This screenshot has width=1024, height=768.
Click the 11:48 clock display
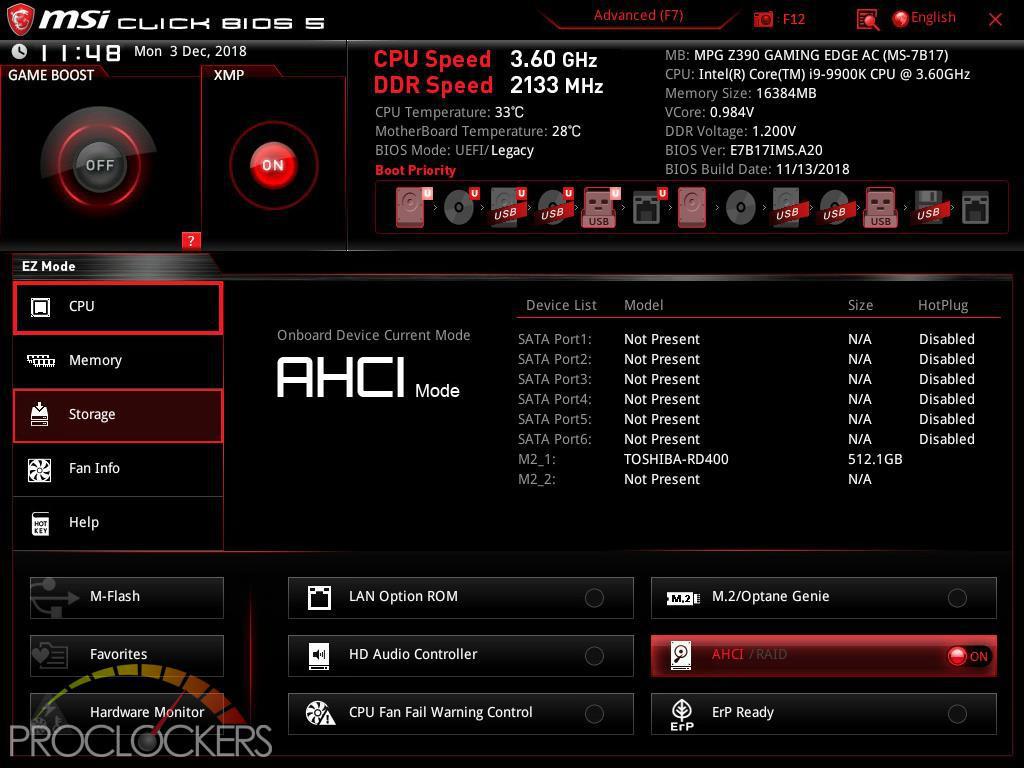pos(79,52)
